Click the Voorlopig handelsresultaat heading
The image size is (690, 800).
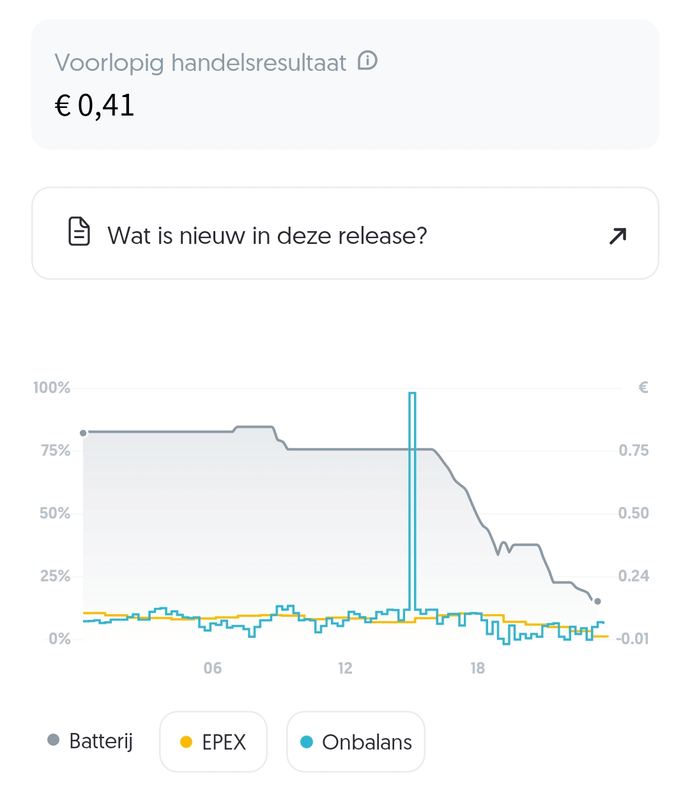click(200, 63)
